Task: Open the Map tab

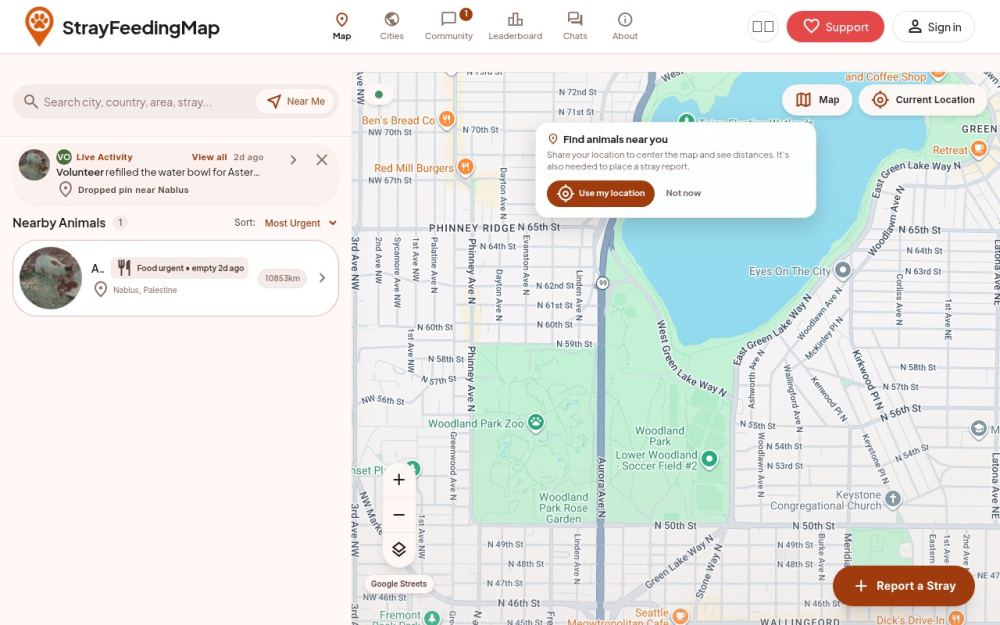Action: pyautogui.click(x=342, y=27)
